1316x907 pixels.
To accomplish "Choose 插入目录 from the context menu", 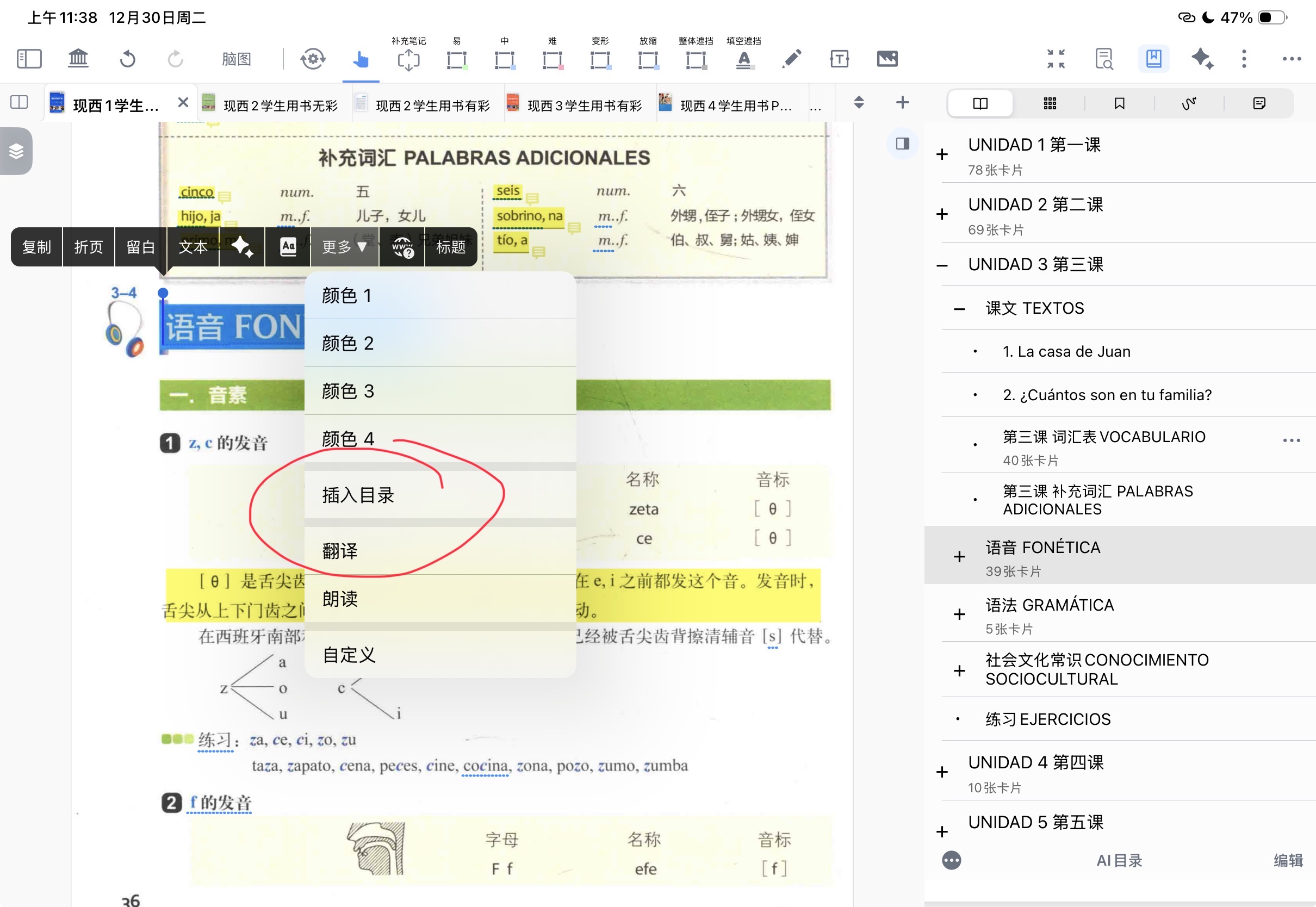I will coord(358,494).
